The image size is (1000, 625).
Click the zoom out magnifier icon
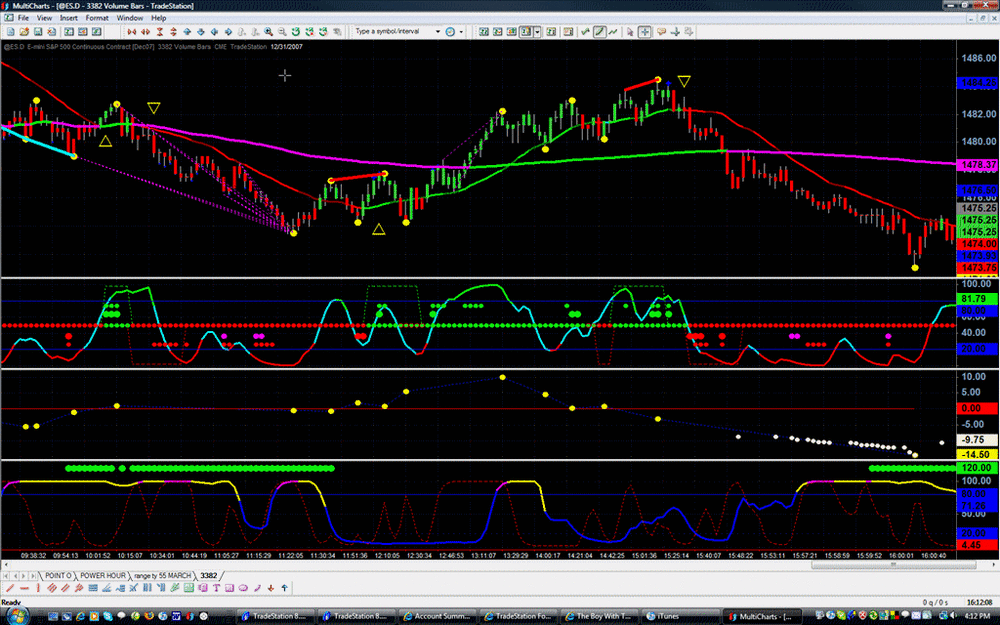point(282,31)
